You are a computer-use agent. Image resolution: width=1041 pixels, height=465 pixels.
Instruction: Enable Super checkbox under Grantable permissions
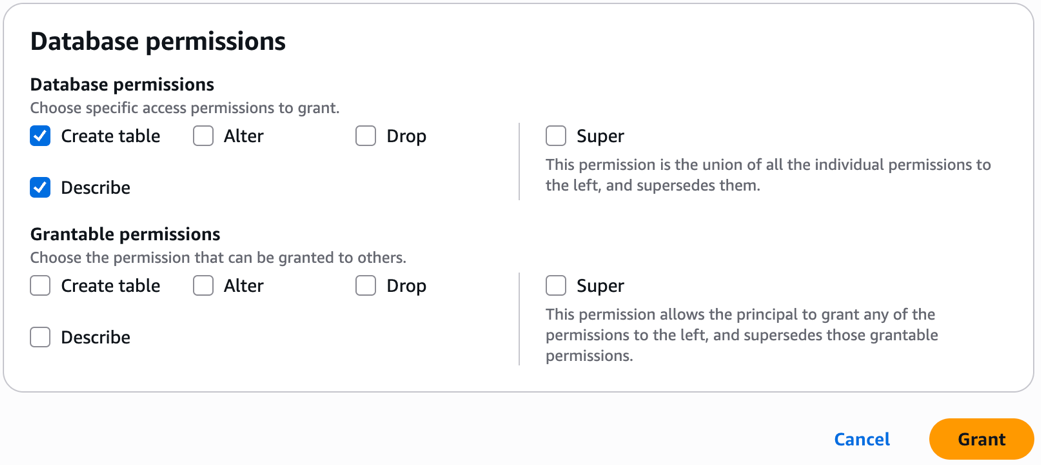(556, 286)
